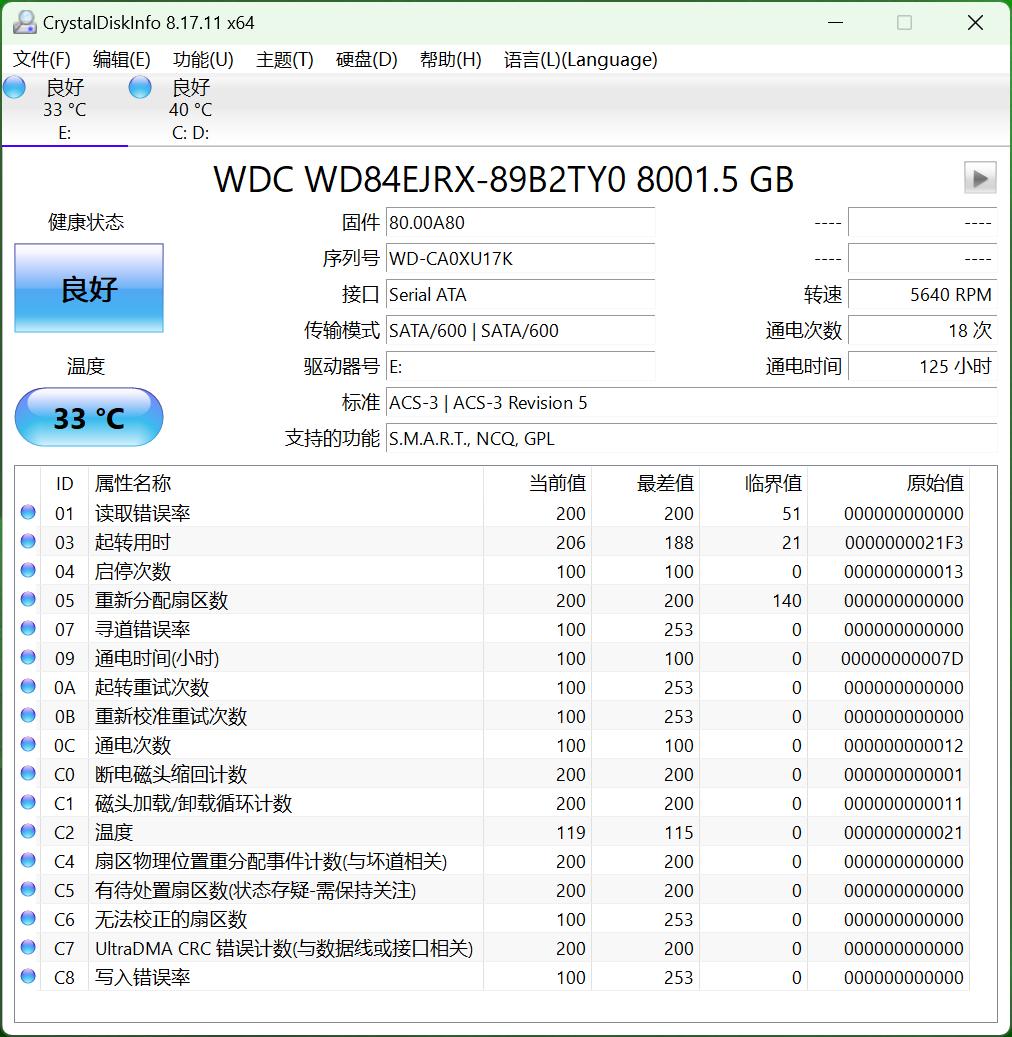Click the status dot beside UltraDMA CRC 错误计数
The width and height of the screenshot is (1012, 1037).
[27, 948]
